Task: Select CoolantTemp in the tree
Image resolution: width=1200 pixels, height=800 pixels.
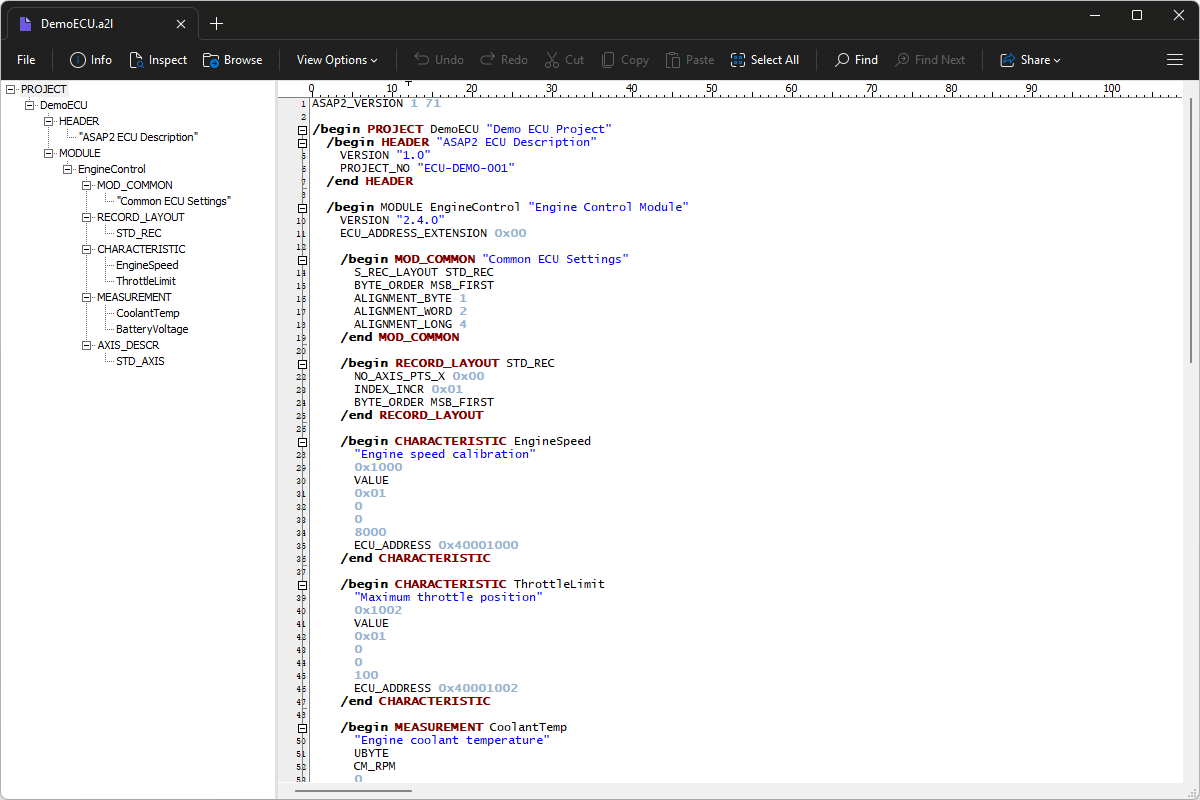Action: point(148,313)
